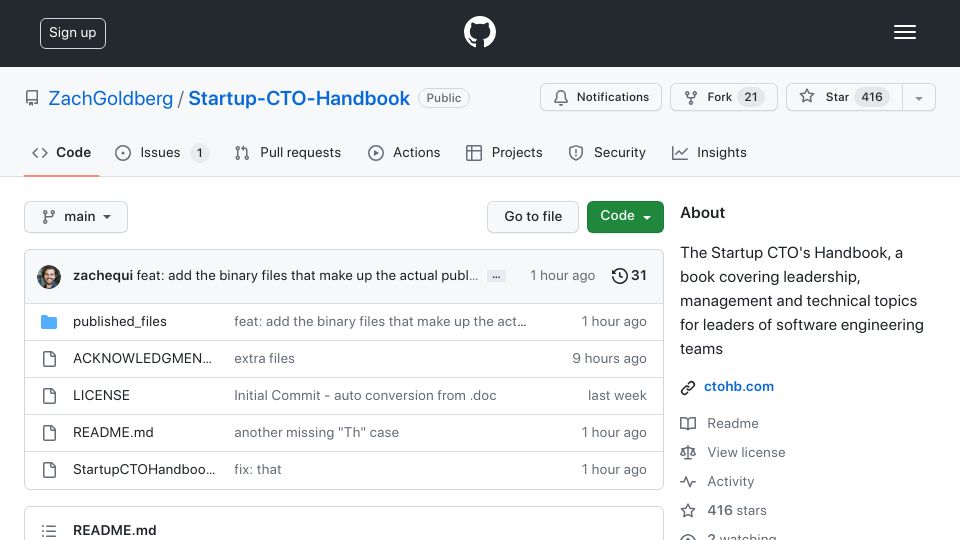
Task: Click file icon beside README.md row
Action: pyautogui.click(x=50, y=433)
